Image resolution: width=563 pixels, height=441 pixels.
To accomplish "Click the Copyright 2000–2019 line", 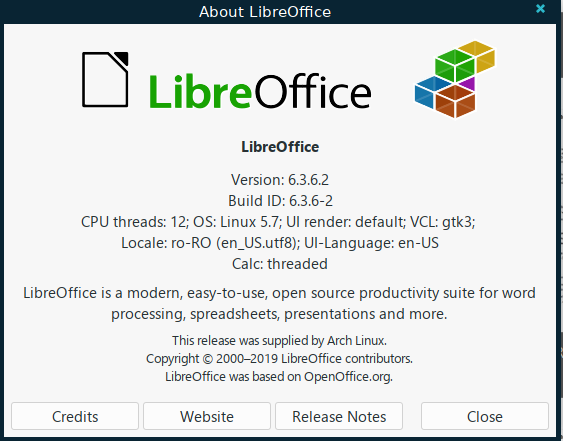I will tap(279, 358).
